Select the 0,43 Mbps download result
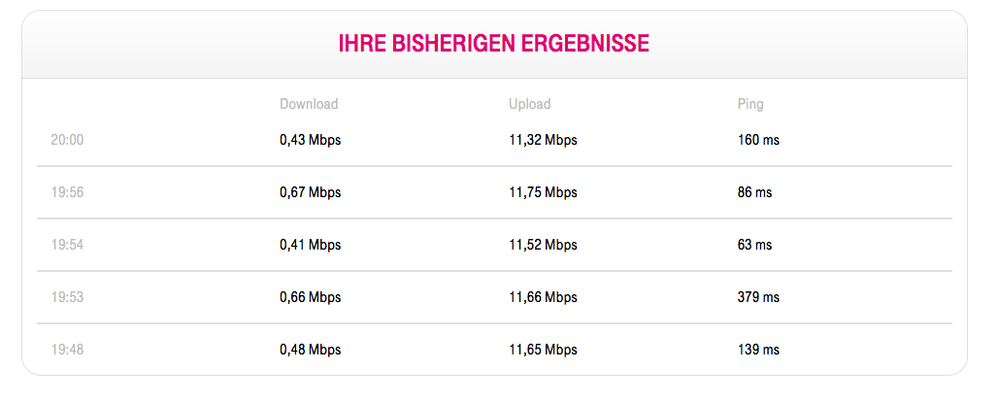Screen dimensions: 999x405 310,140
